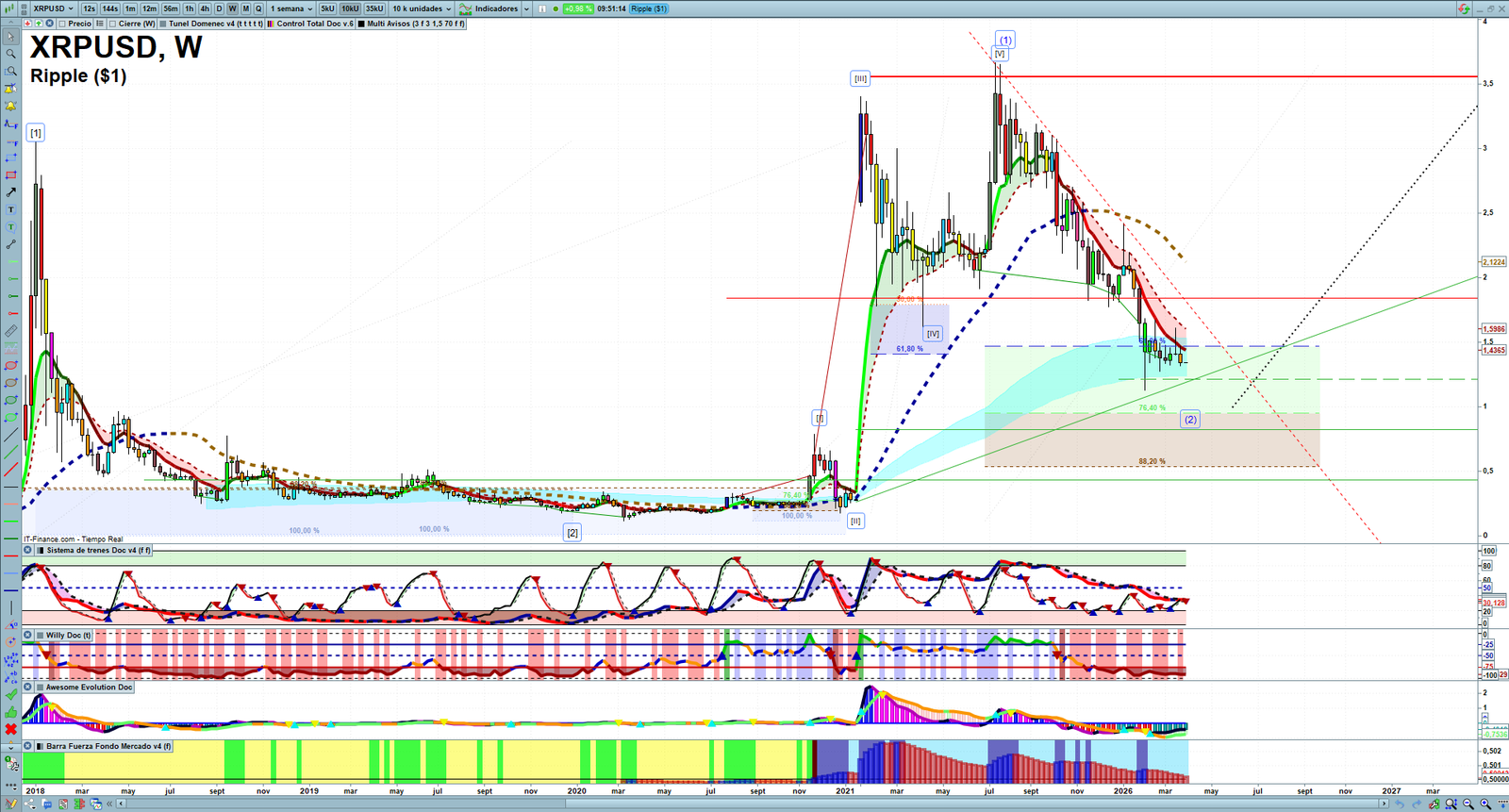Click the Indicadores chart icon
The width and height of the screenshot is (1509, 812).
point(465,8)
